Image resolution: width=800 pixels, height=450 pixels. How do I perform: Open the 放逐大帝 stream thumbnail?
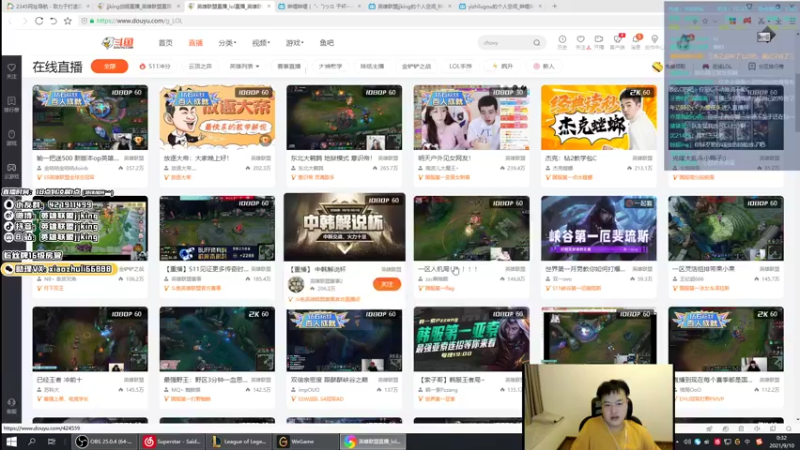pos(217,117)
